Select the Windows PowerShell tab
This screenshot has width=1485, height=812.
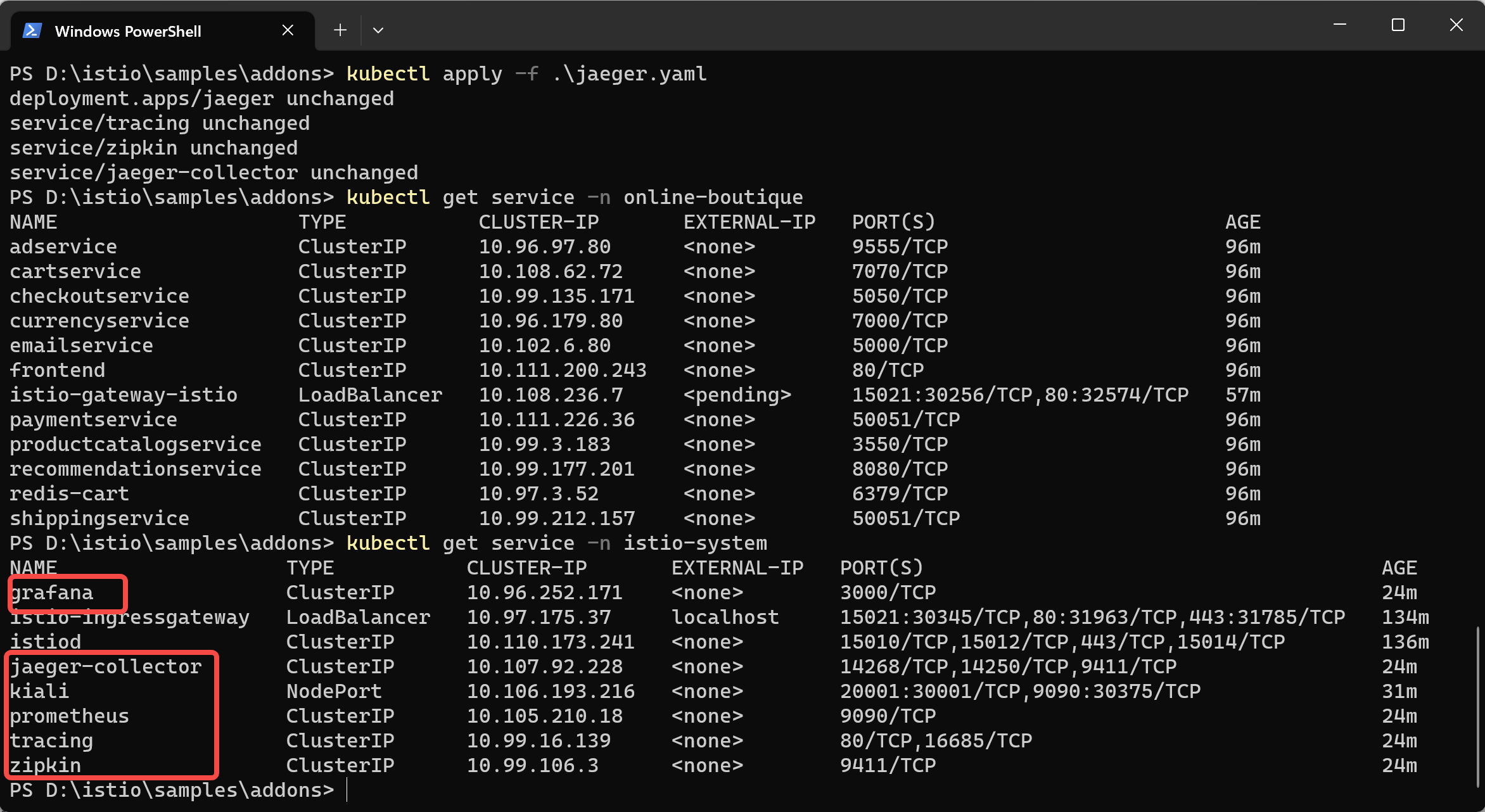163,30
